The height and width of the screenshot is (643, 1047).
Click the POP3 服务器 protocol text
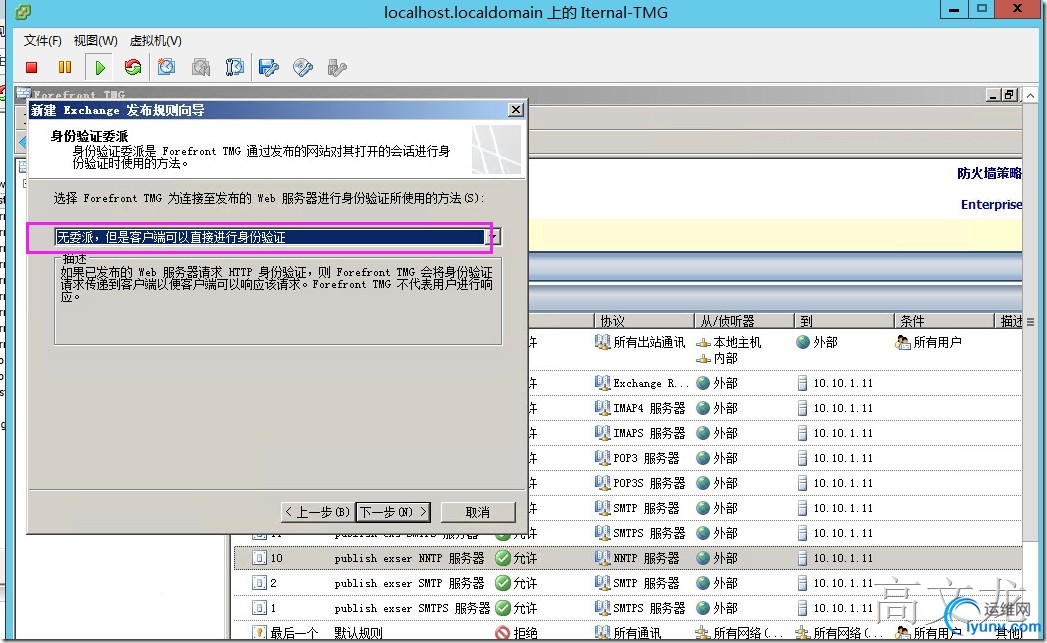(x=646, y=458)
